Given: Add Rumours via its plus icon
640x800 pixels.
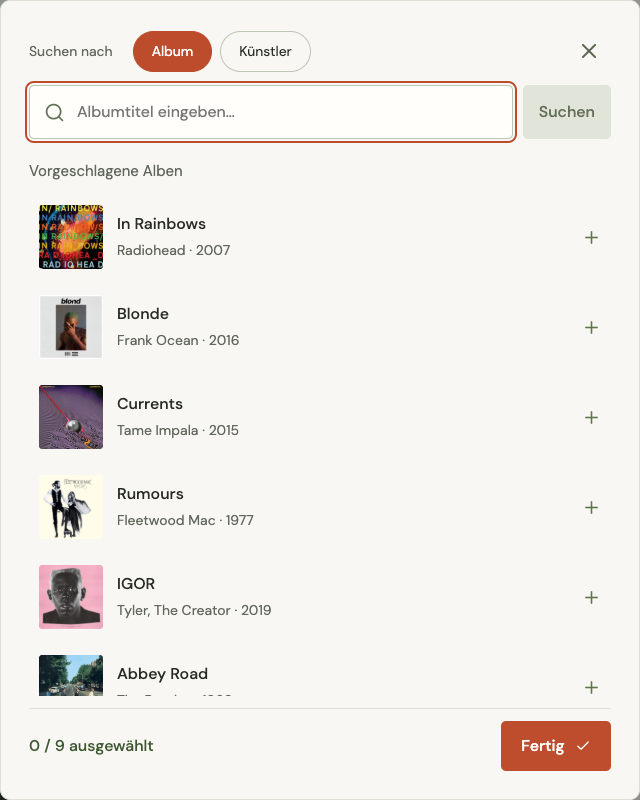Looking at the screenshot, I should (591, 507).
